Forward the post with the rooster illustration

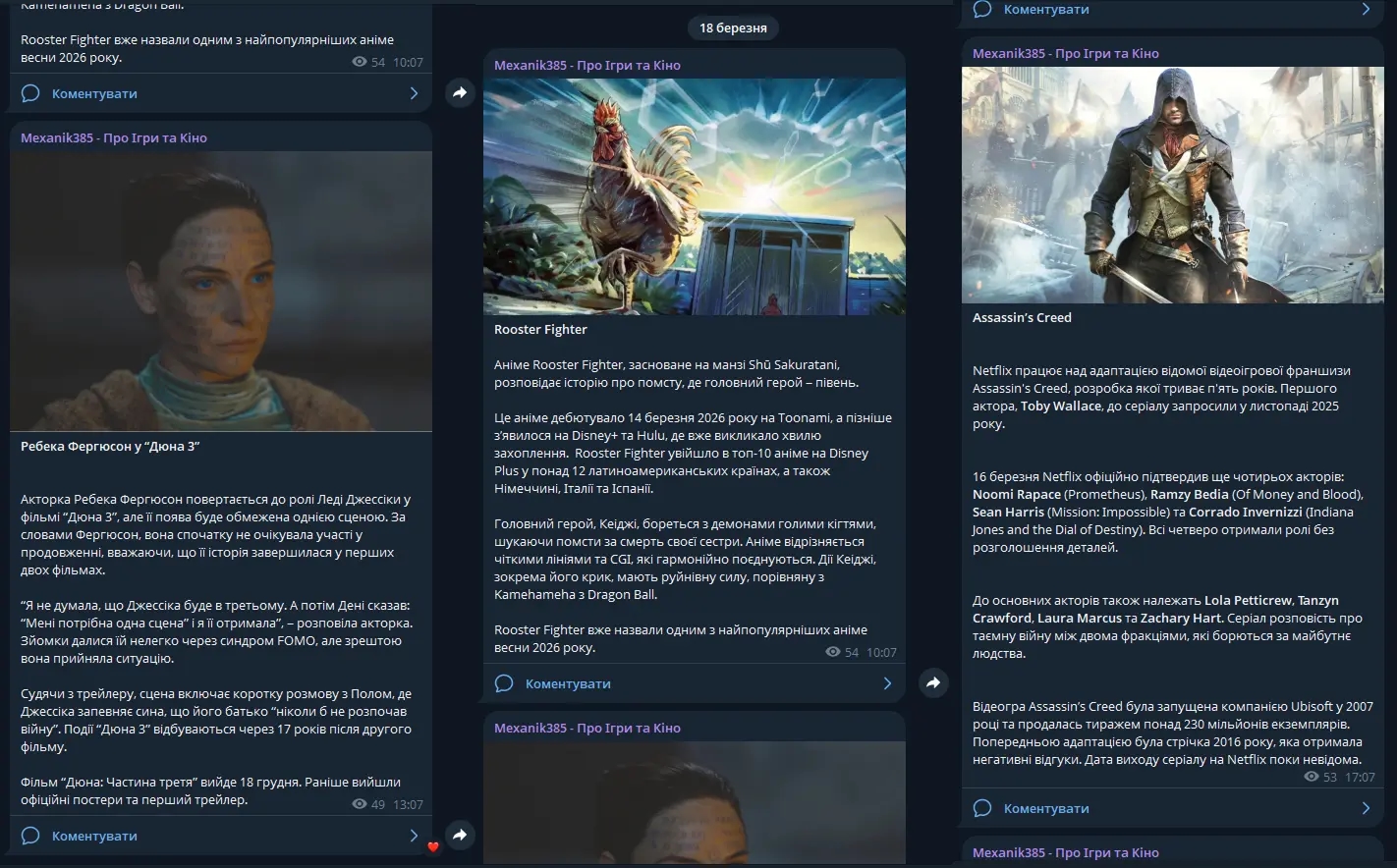click(x=933, y=682)
